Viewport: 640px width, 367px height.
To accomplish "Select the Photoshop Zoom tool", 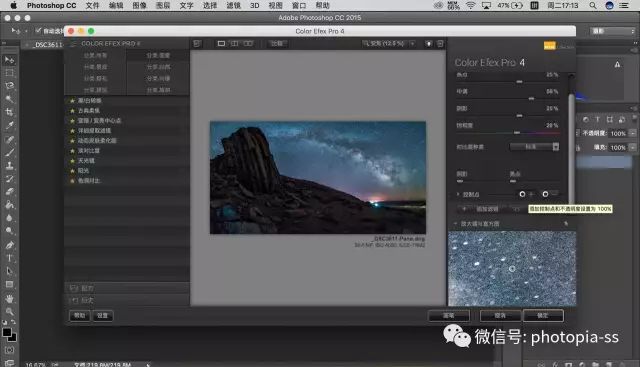I will point(9,311).
